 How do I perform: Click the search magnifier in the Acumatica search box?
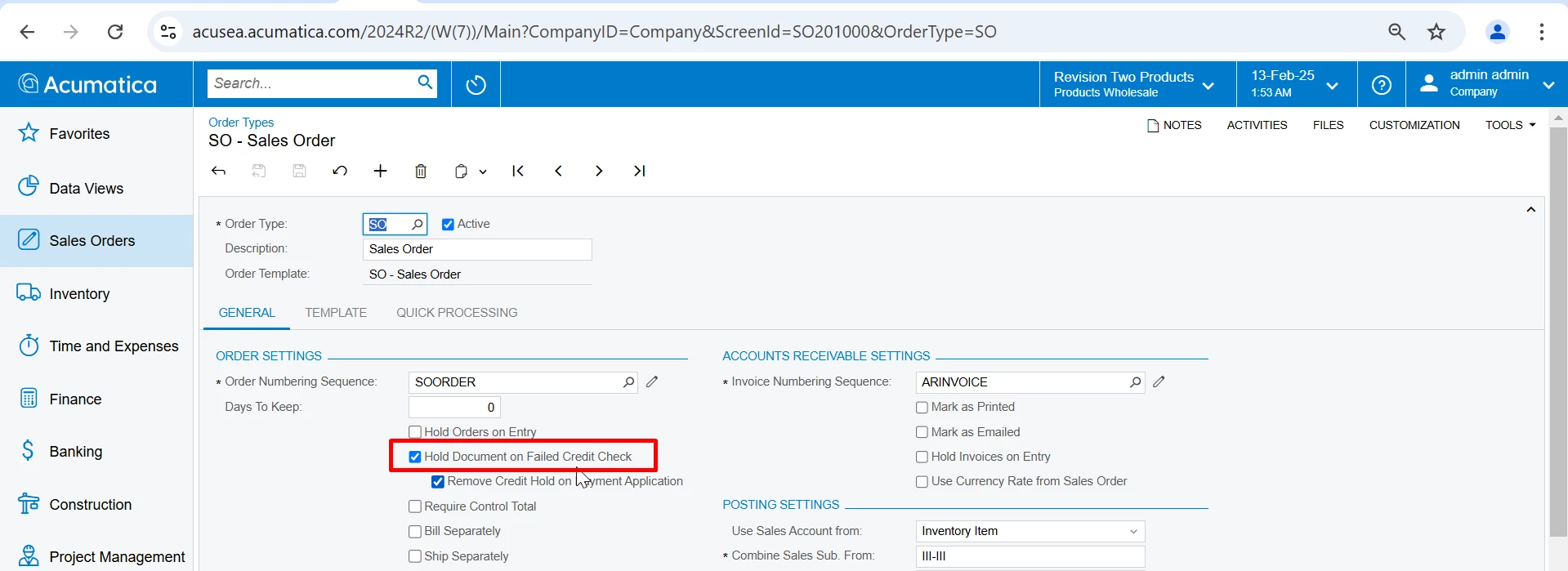click(425, 83)
